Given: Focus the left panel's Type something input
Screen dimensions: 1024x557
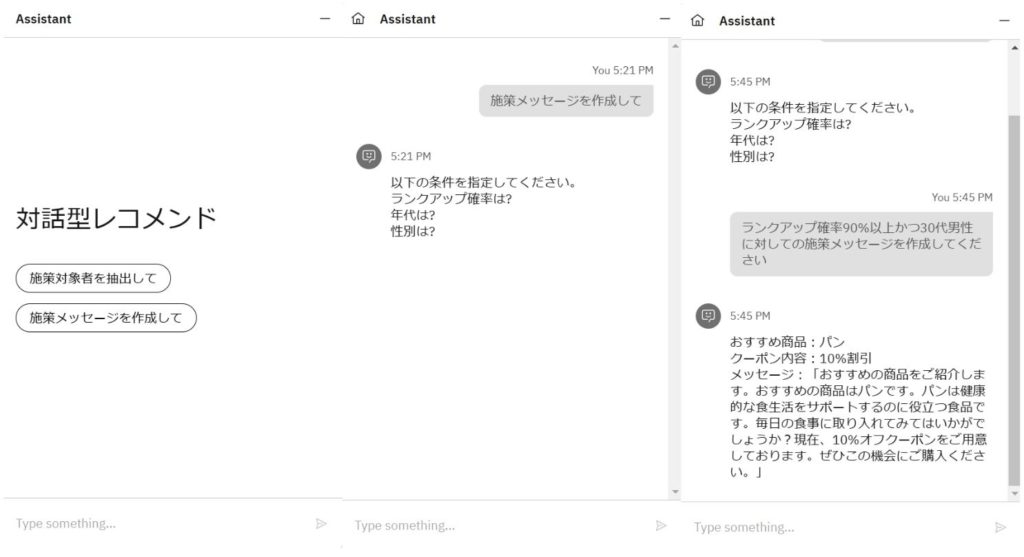Looking at the screenshot, I should 160,524.
